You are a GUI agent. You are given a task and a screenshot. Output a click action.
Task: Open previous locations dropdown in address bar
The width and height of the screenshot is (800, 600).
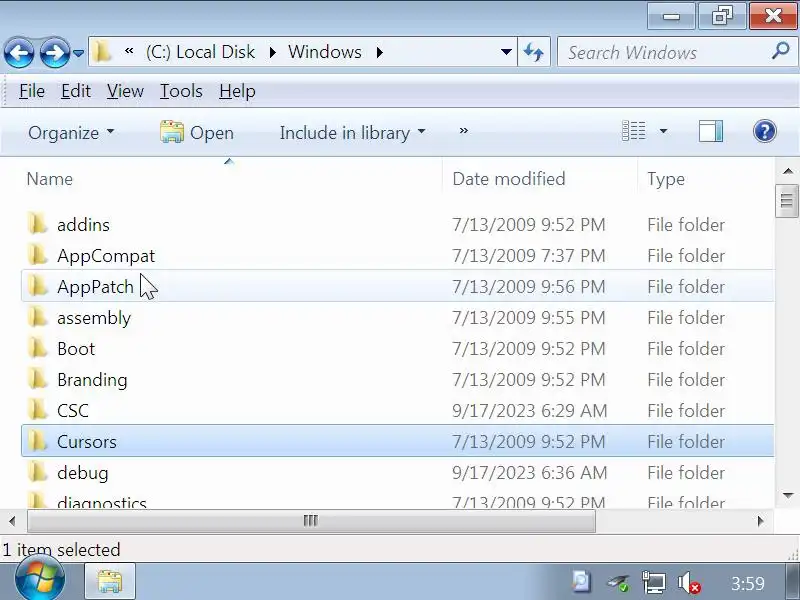point(506,52)
